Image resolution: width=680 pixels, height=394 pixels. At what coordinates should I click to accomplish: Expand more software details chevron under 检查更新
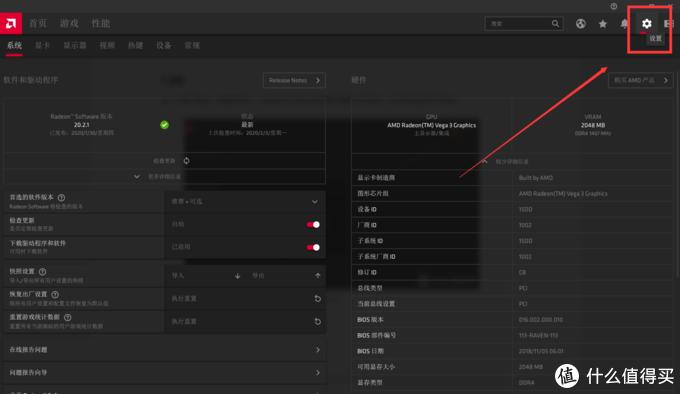(137, 177)
